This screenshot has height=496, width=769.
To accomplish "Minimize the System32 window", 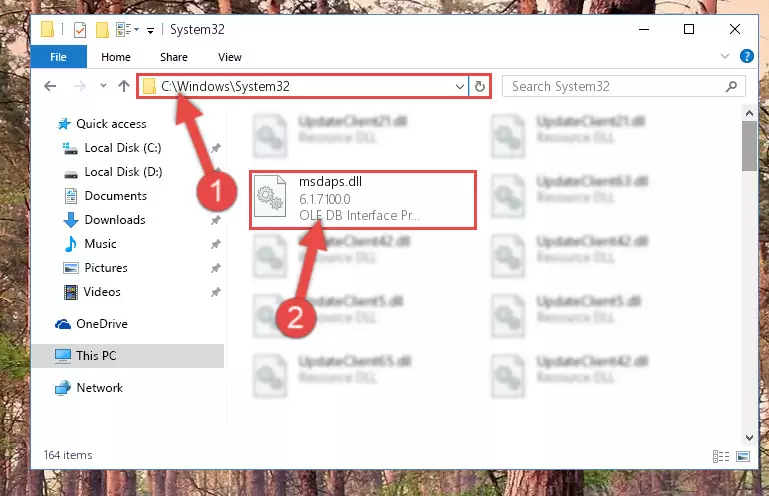I will (643, 29).
